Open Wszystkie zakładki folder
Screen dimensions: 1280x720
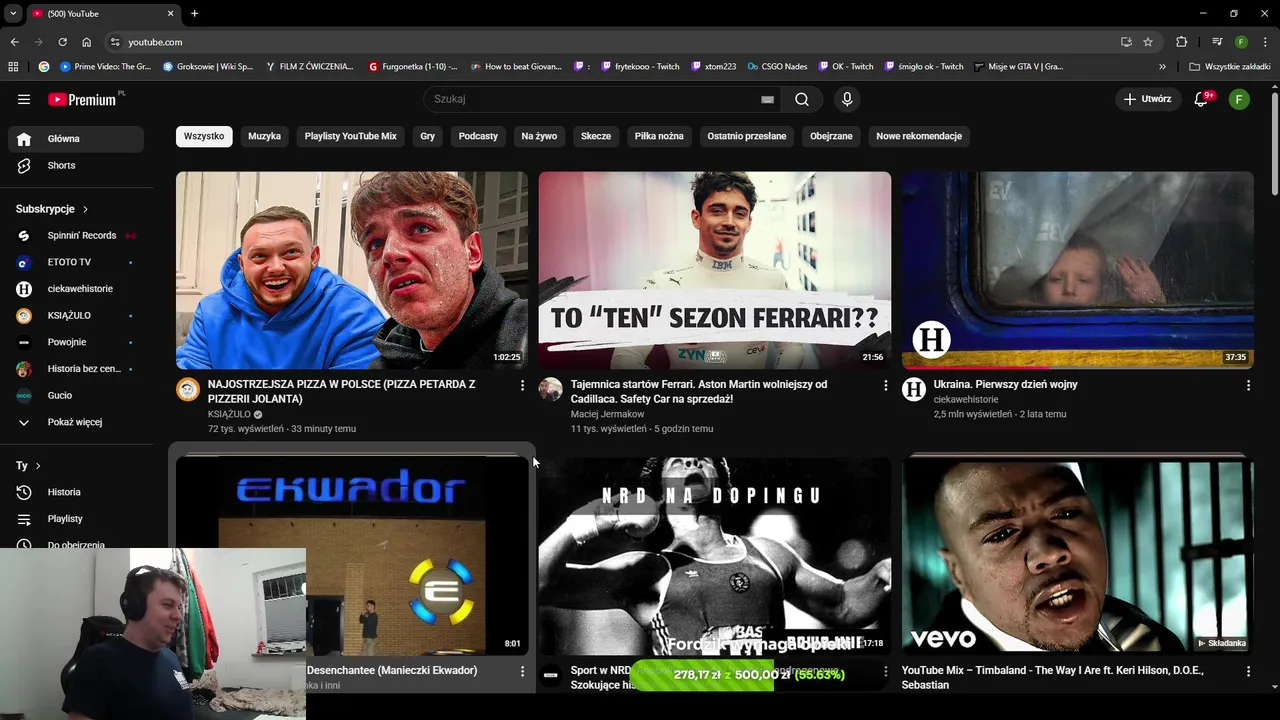[1229, 67]
